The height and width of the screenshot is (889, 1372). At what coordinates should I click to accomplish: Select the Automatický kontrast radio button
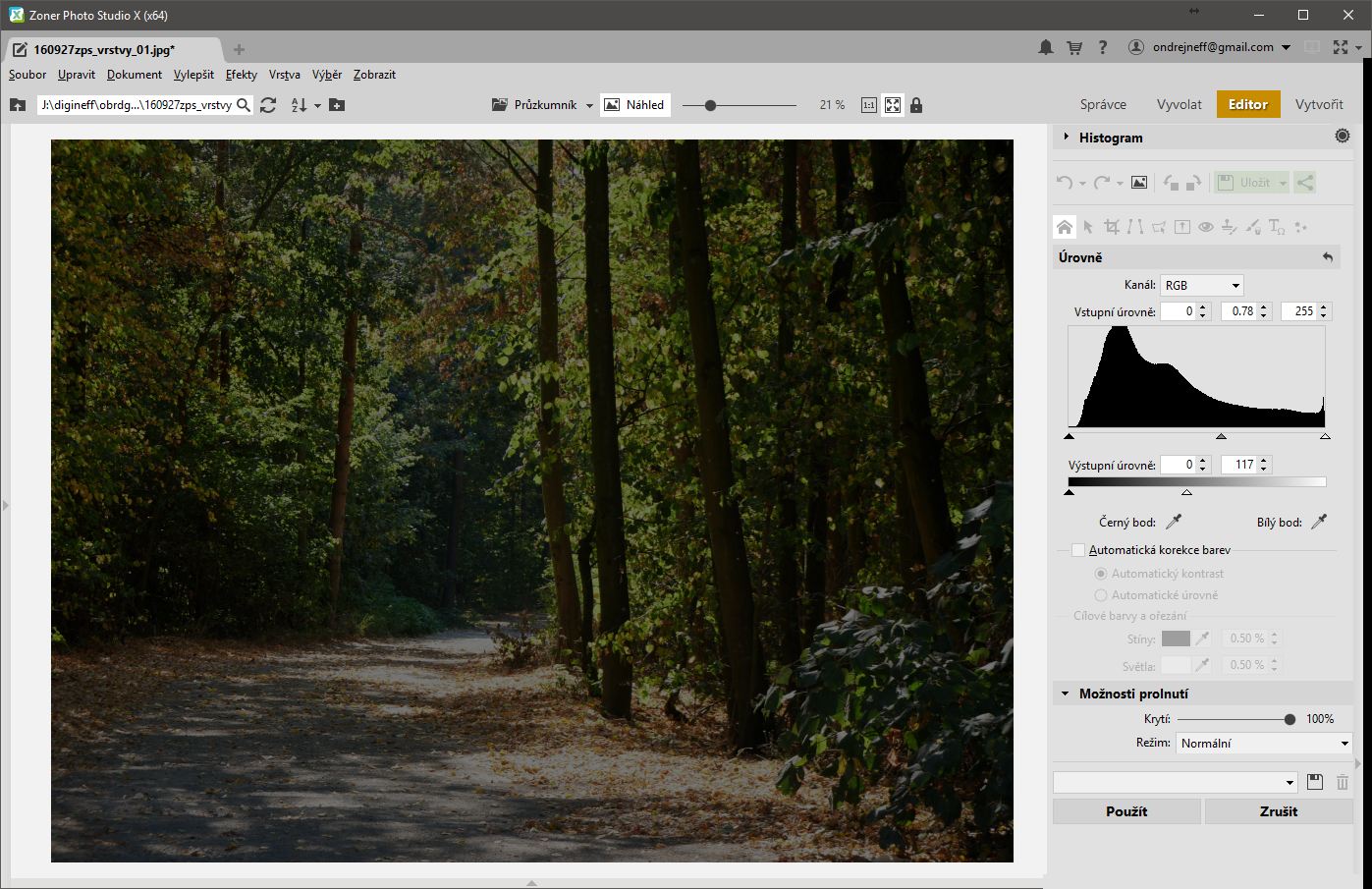pos(1101,574)
